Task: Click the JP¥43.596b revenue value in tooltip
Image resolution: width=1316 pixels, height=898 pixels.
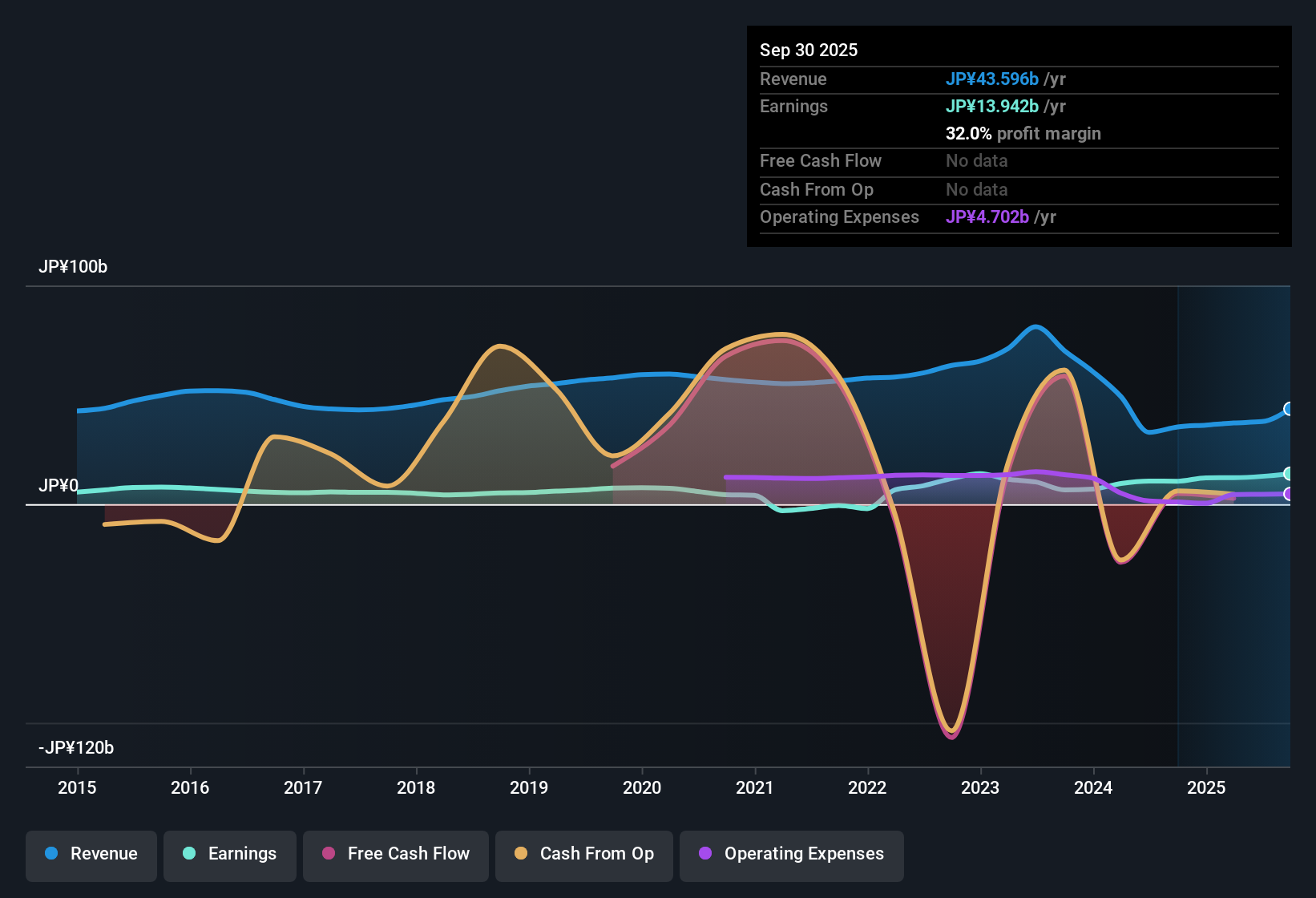Action: (x=992, y=79)
